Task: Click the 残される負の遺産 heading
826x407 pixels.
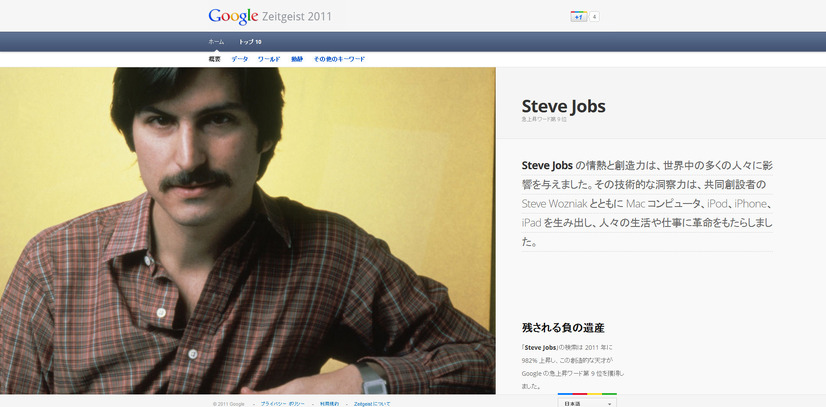Action: point(563,328)
